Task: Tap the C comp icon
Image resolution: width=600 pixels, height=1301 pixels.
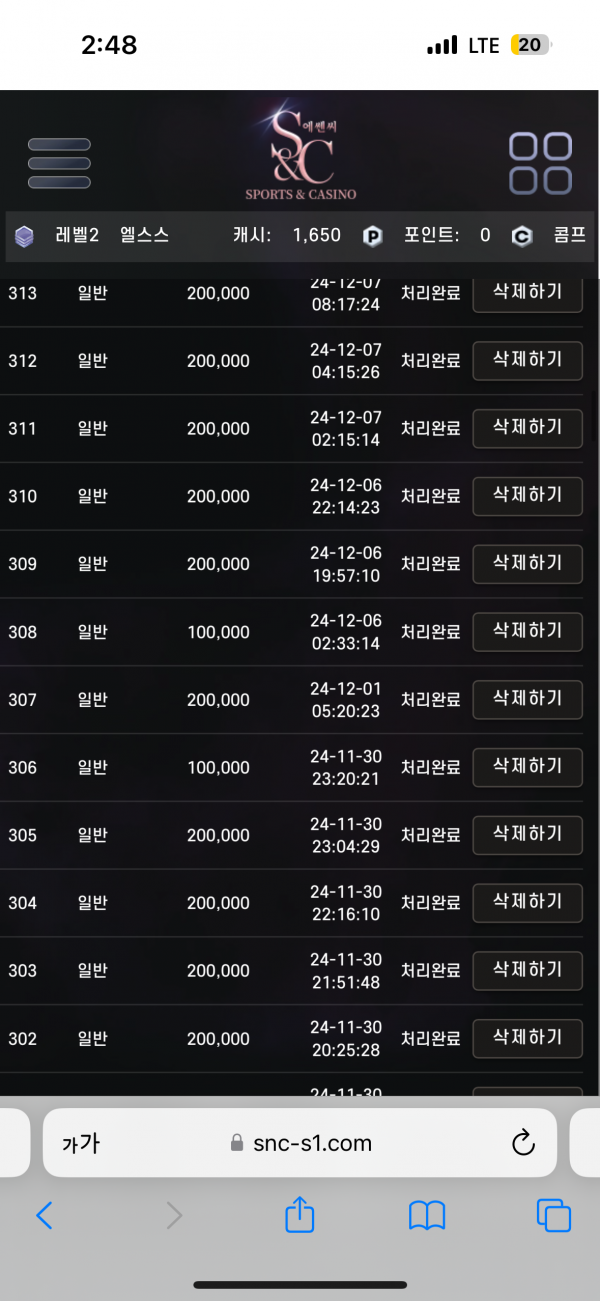Action: (521, 237)
